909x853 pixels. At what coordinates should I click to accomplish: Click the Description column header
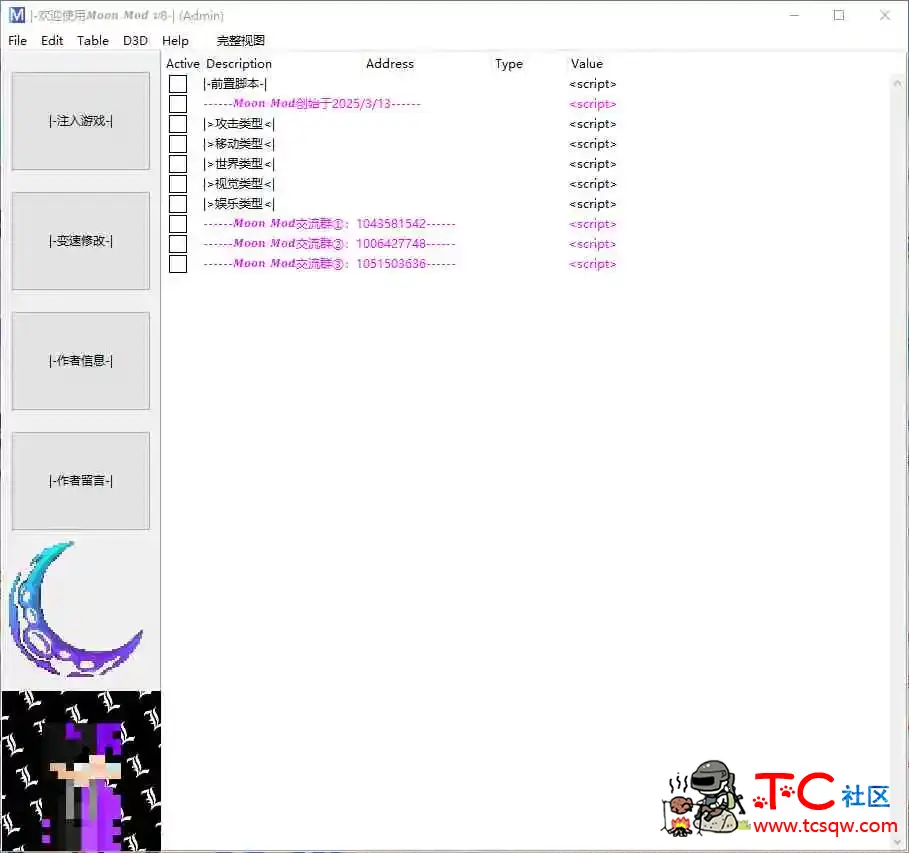pos(239,64)
